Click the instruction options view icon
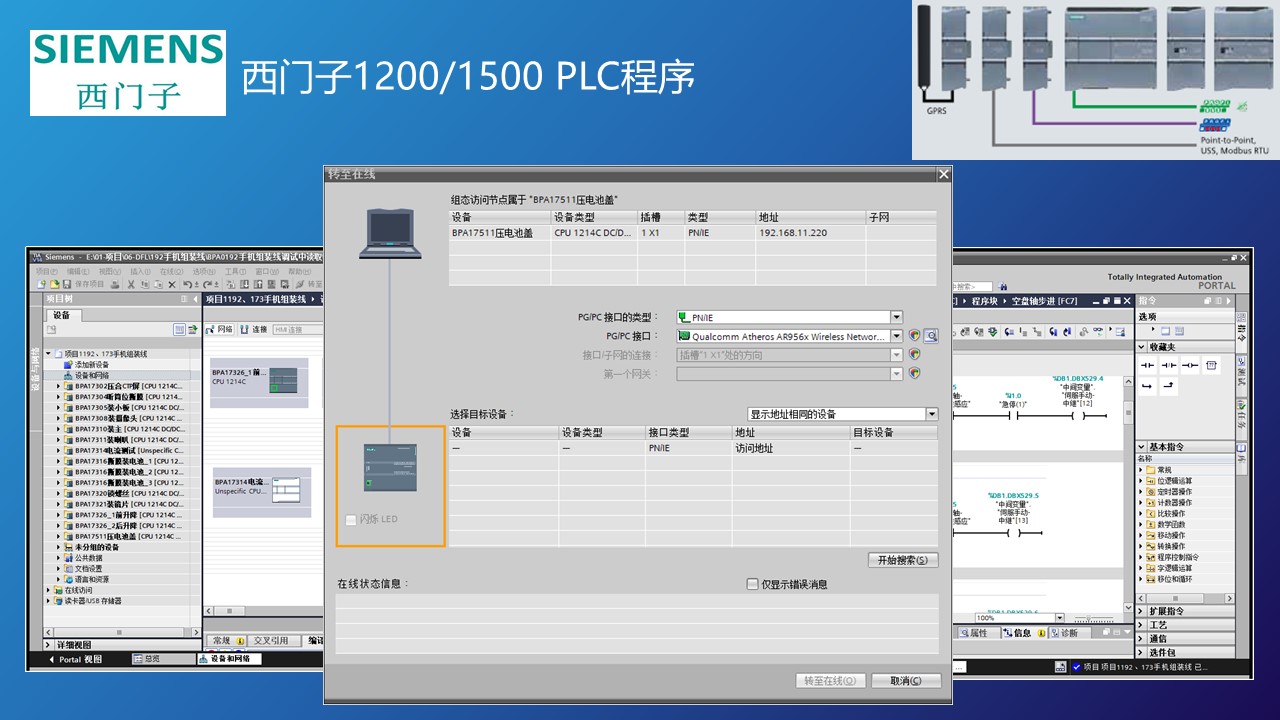 click(1165, 331)
